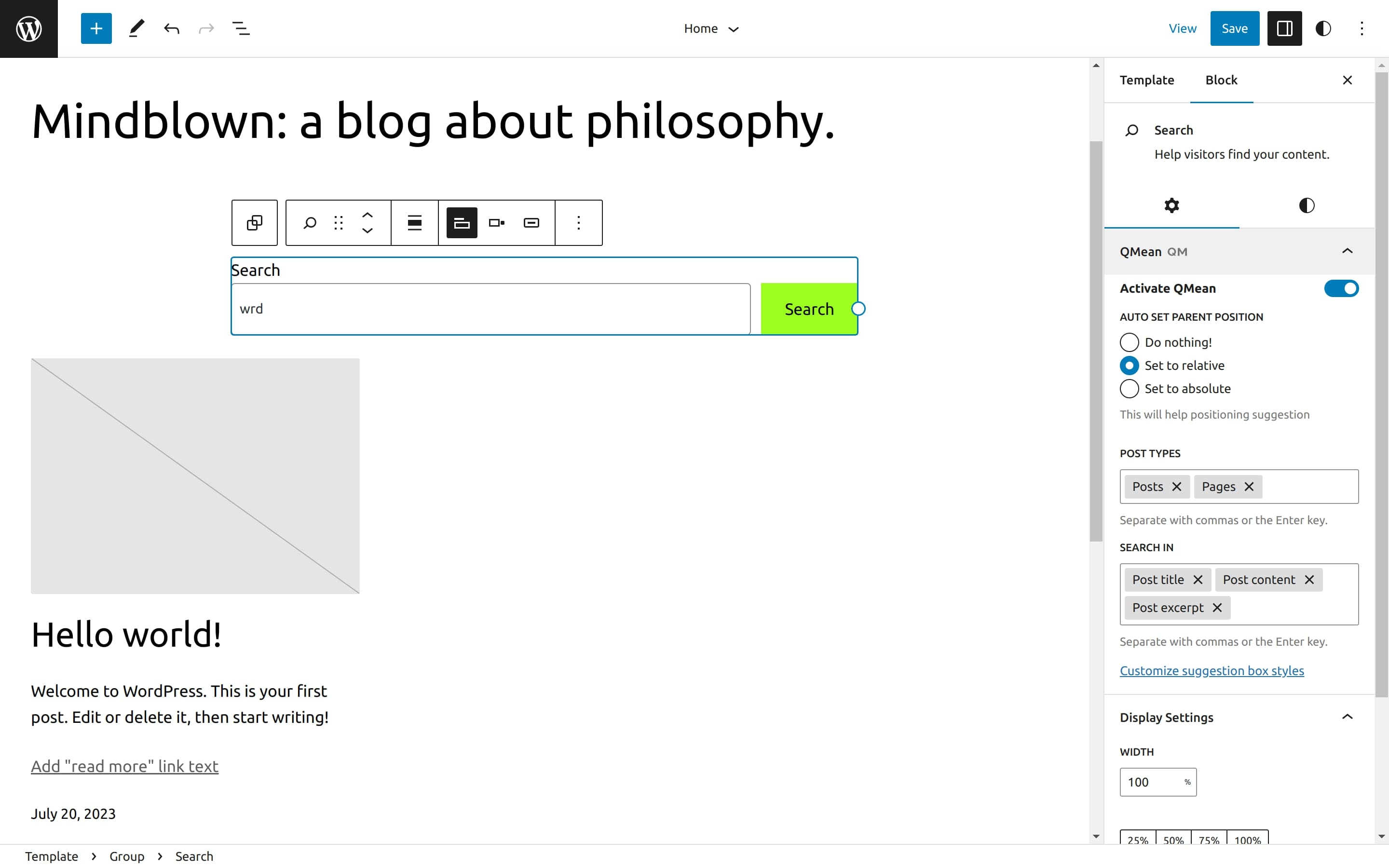Image resolution: width=1389 pixels, height=868 pixels.
Task: Open the block styles tab in sidebar
Action: coord(1307,205)
